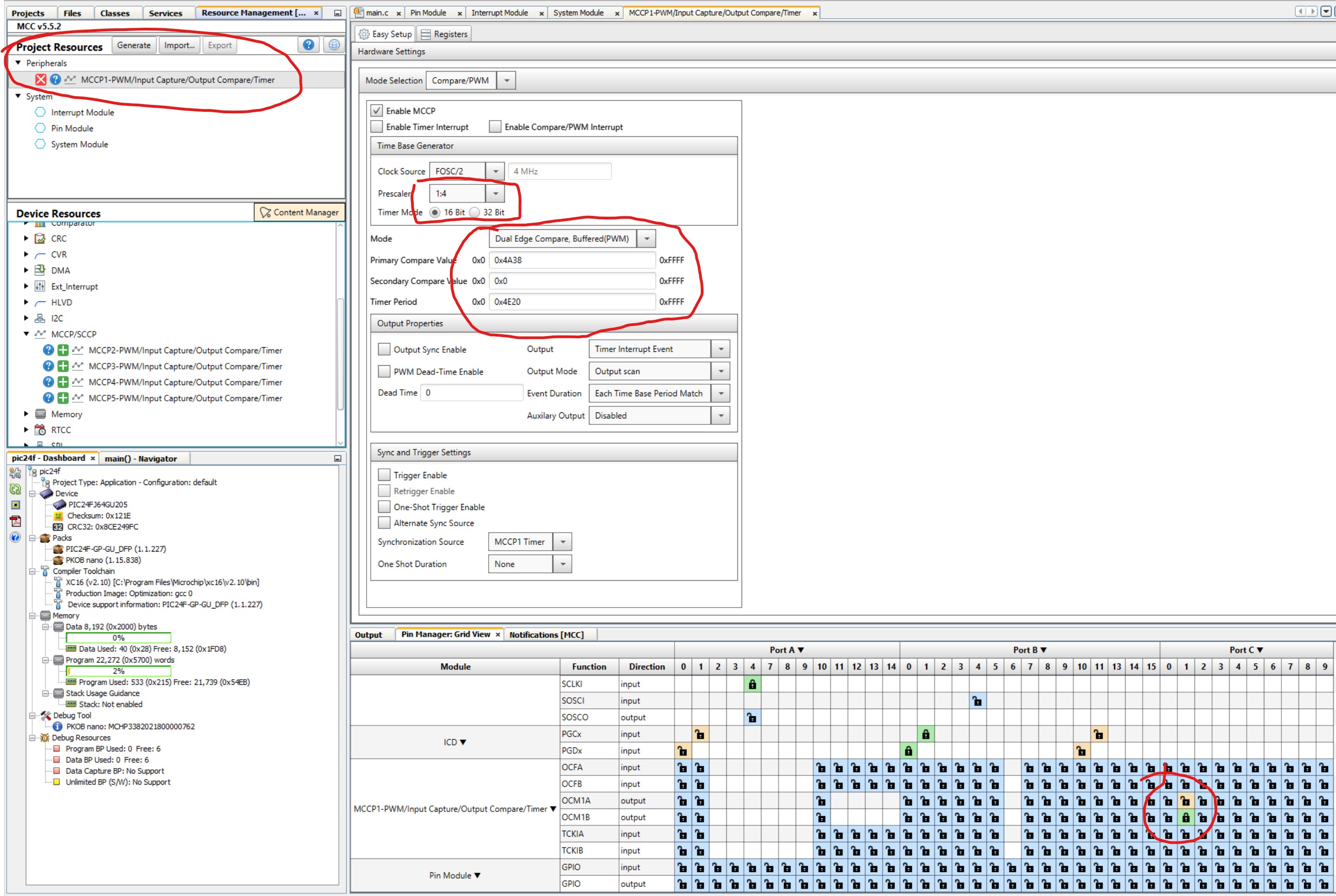Image resolution: width=1336 pixels, height=896 pixels.
Task: Click the globe icon next to Project Resources help
Action: [334, 45]
